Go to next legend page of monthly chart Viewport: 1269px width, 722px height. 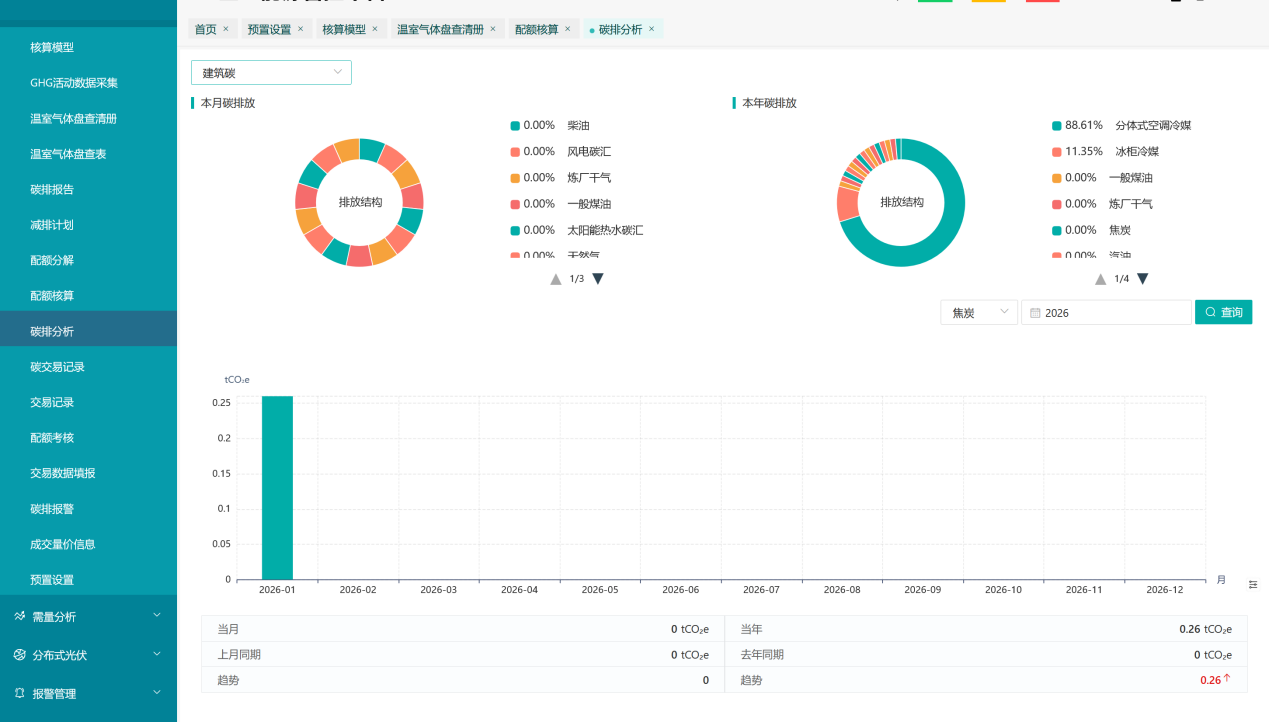click(x=598, y=279)
